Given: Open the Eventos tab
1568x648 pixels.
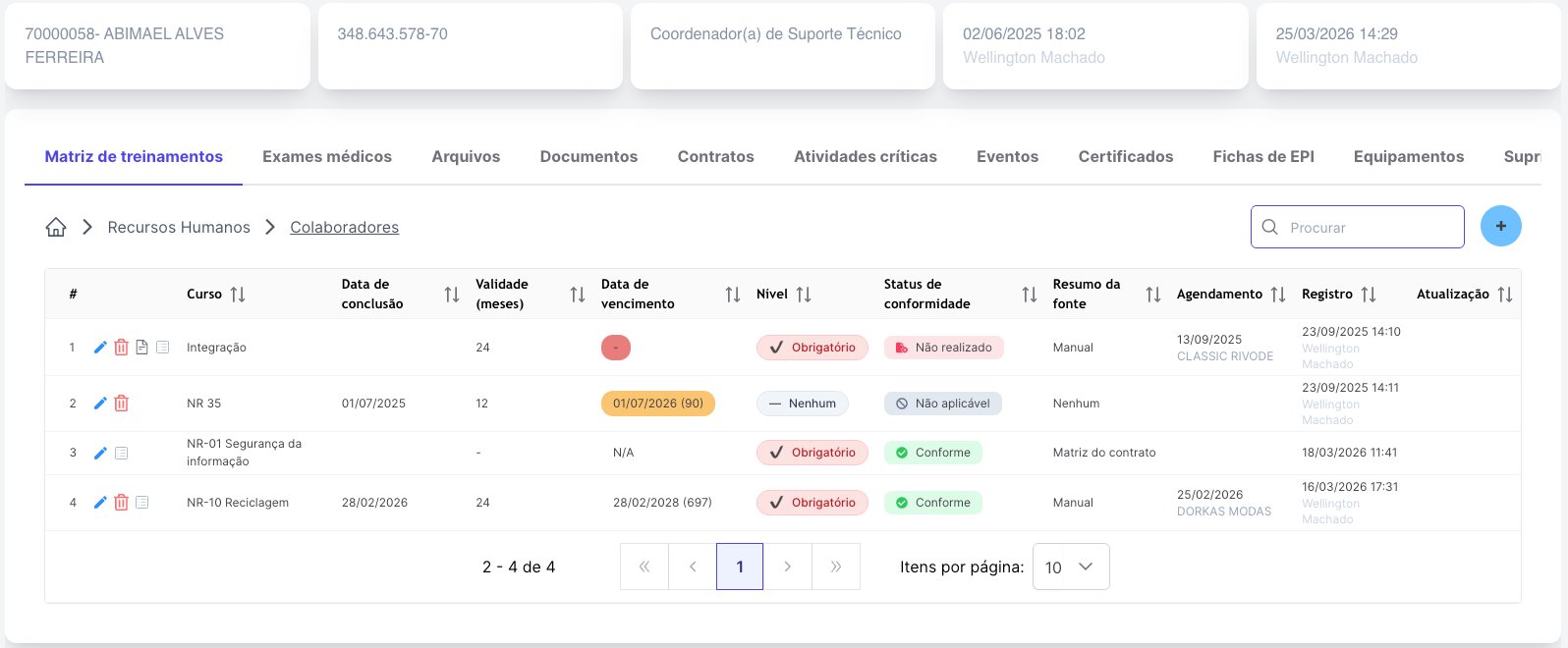Looking at the screenshot, I should [x=1007, y=156].
